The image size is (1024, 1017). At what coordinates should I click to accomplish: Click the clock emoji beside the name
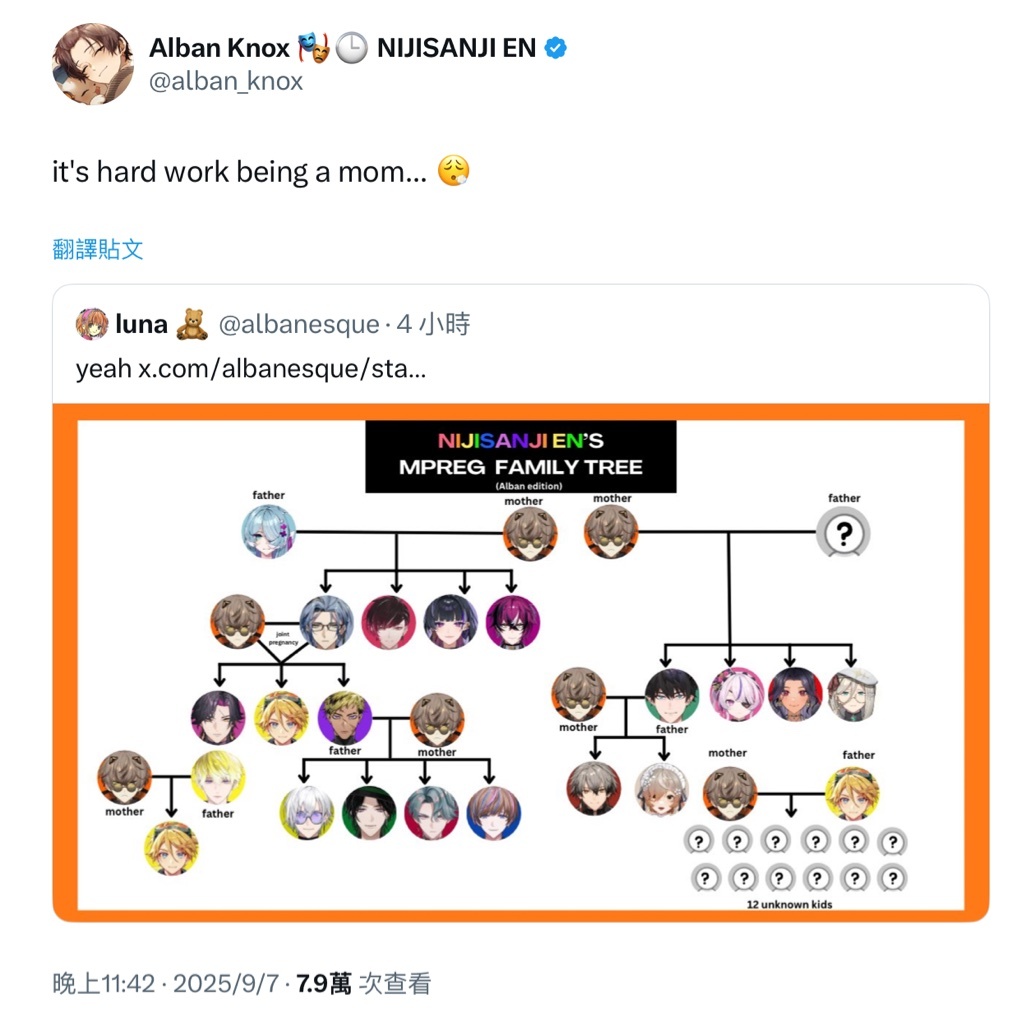pyautogui.click(x=352, y=48)
